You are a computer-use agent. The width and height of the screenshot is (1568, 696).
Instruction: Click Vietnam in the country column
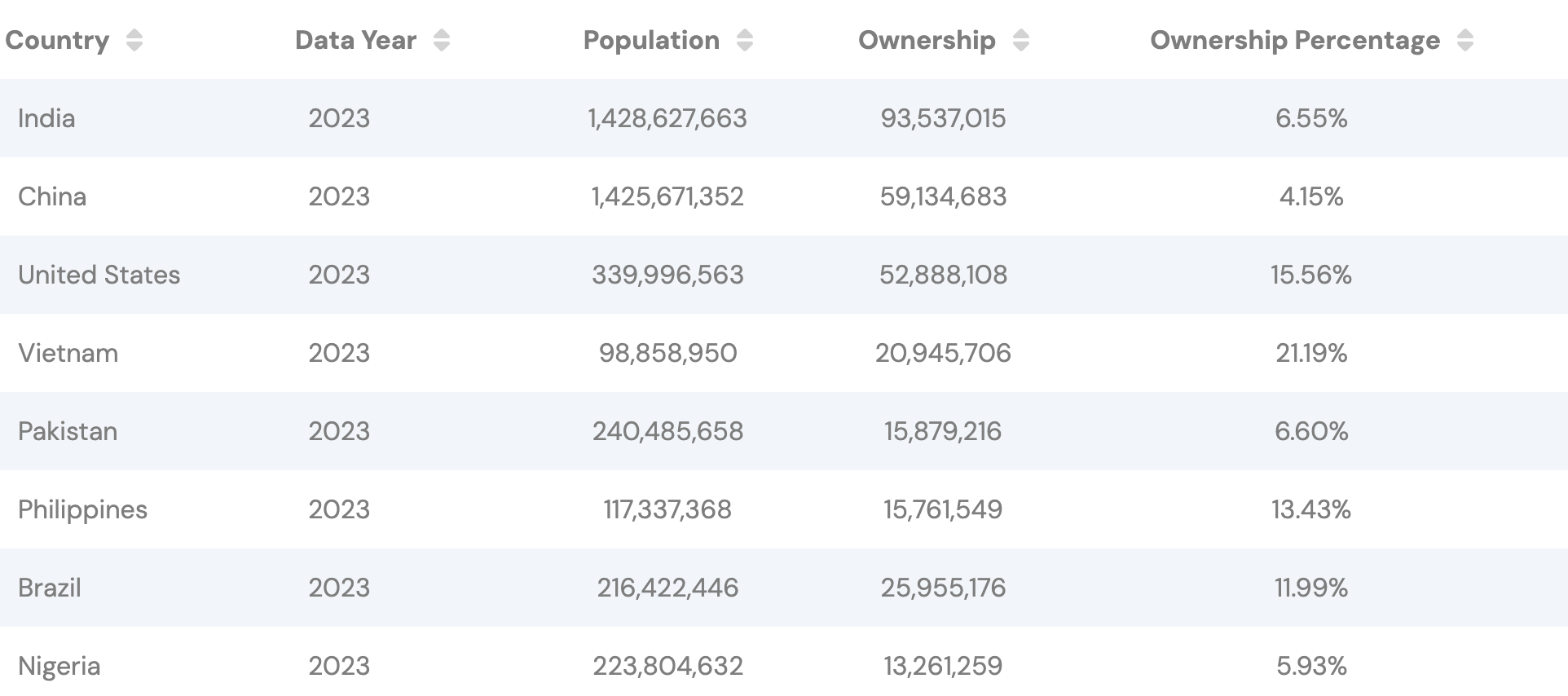[68, 354]
